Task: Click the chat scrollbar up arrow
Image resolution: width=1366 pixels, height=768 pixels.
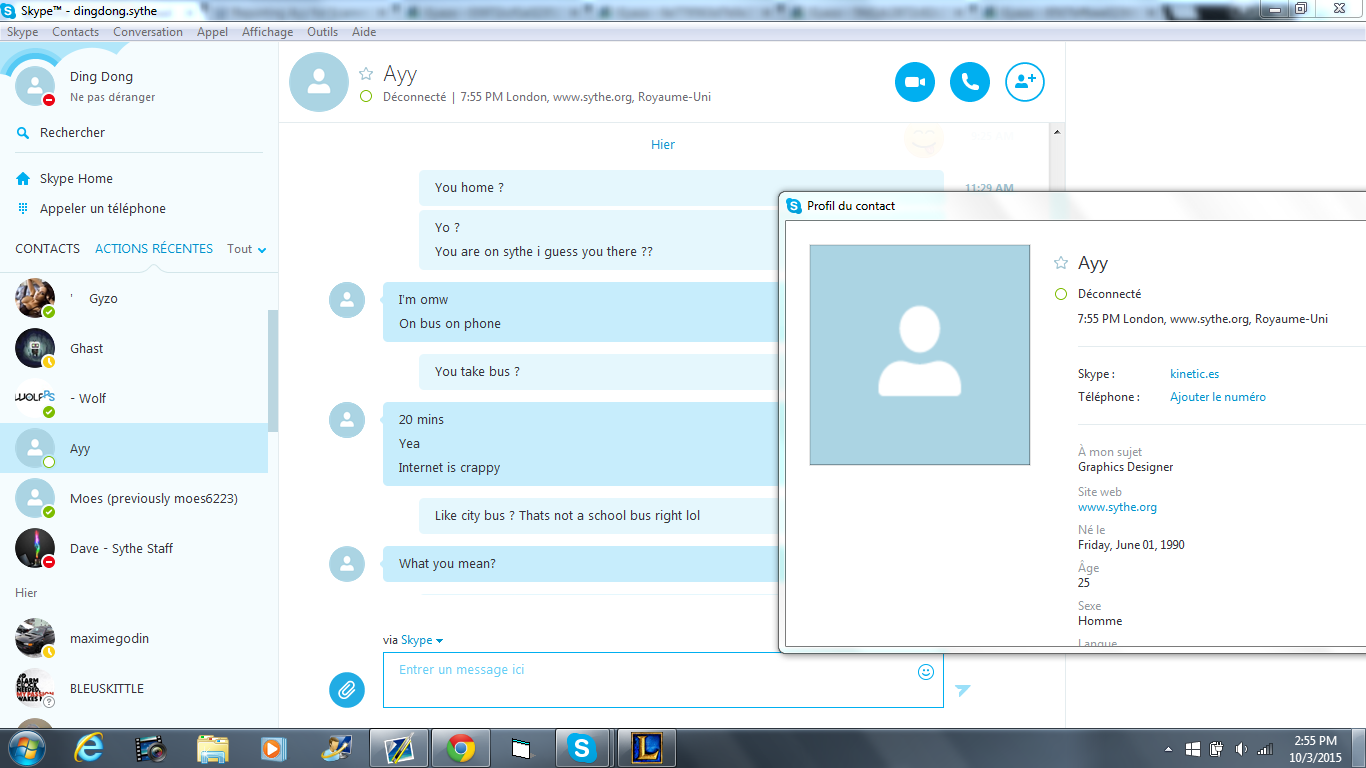Action: tap(1056, 132)
